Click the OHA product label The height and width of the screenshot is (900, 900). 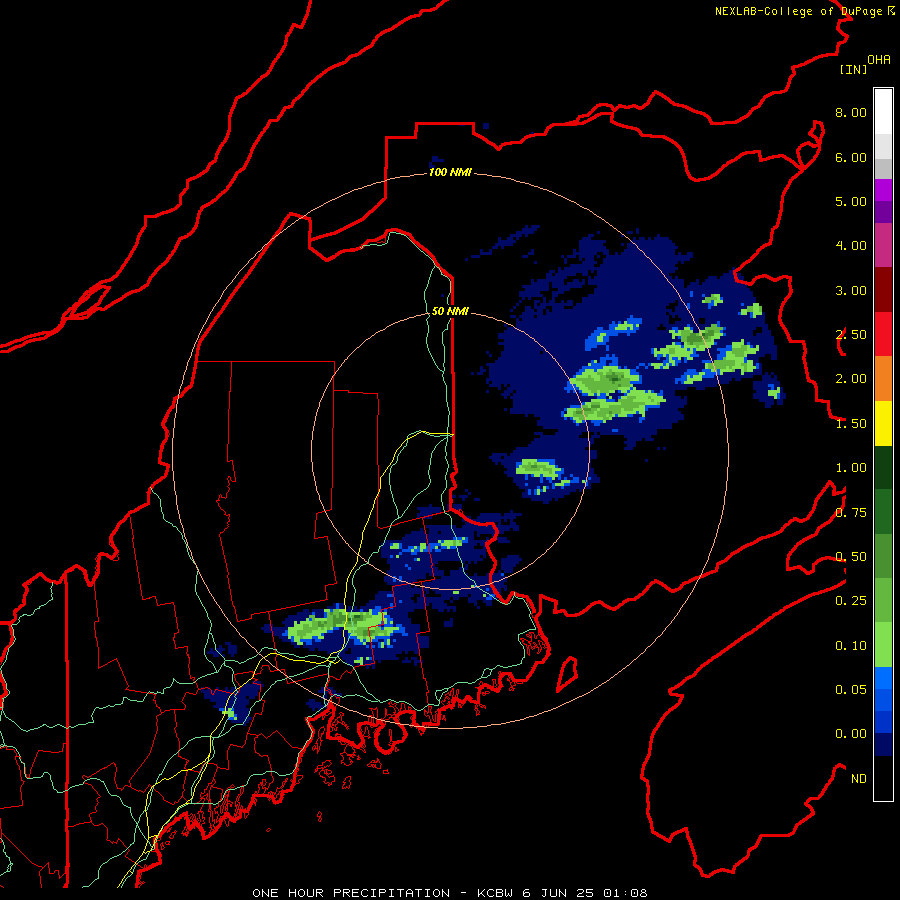(879, 60)
